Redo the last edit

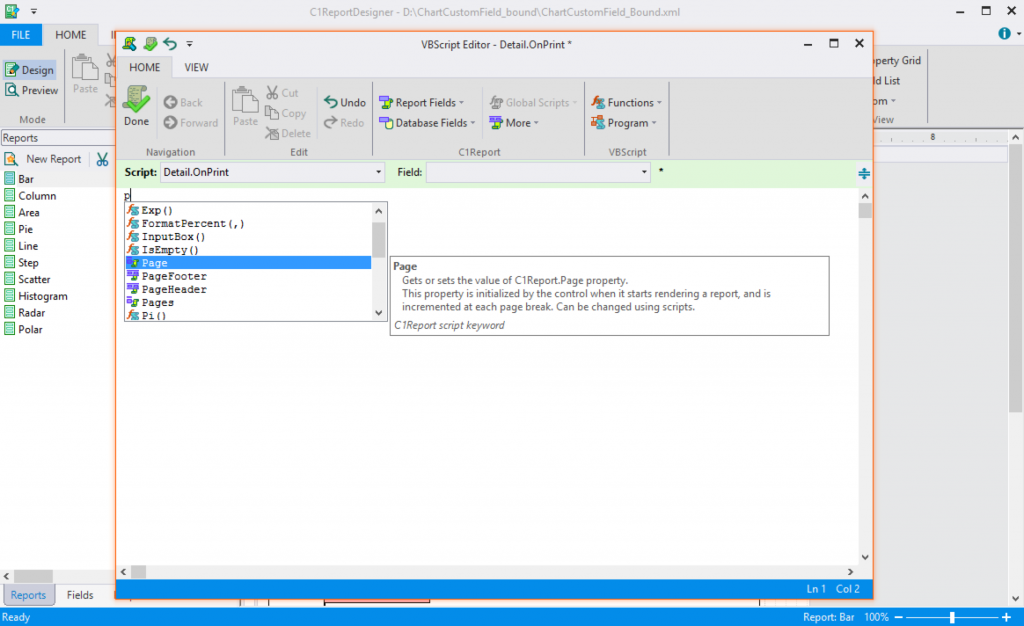344,123
